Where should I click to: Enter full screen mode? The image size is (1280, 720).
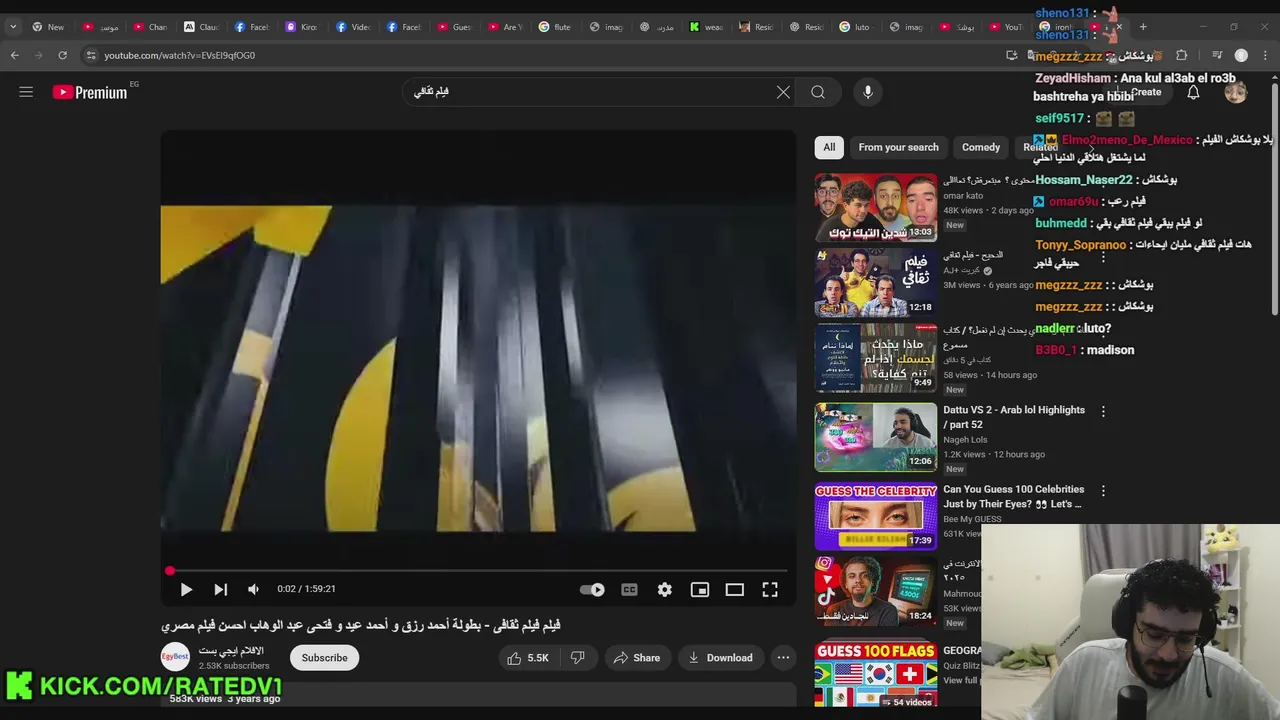tap(770, 590)
